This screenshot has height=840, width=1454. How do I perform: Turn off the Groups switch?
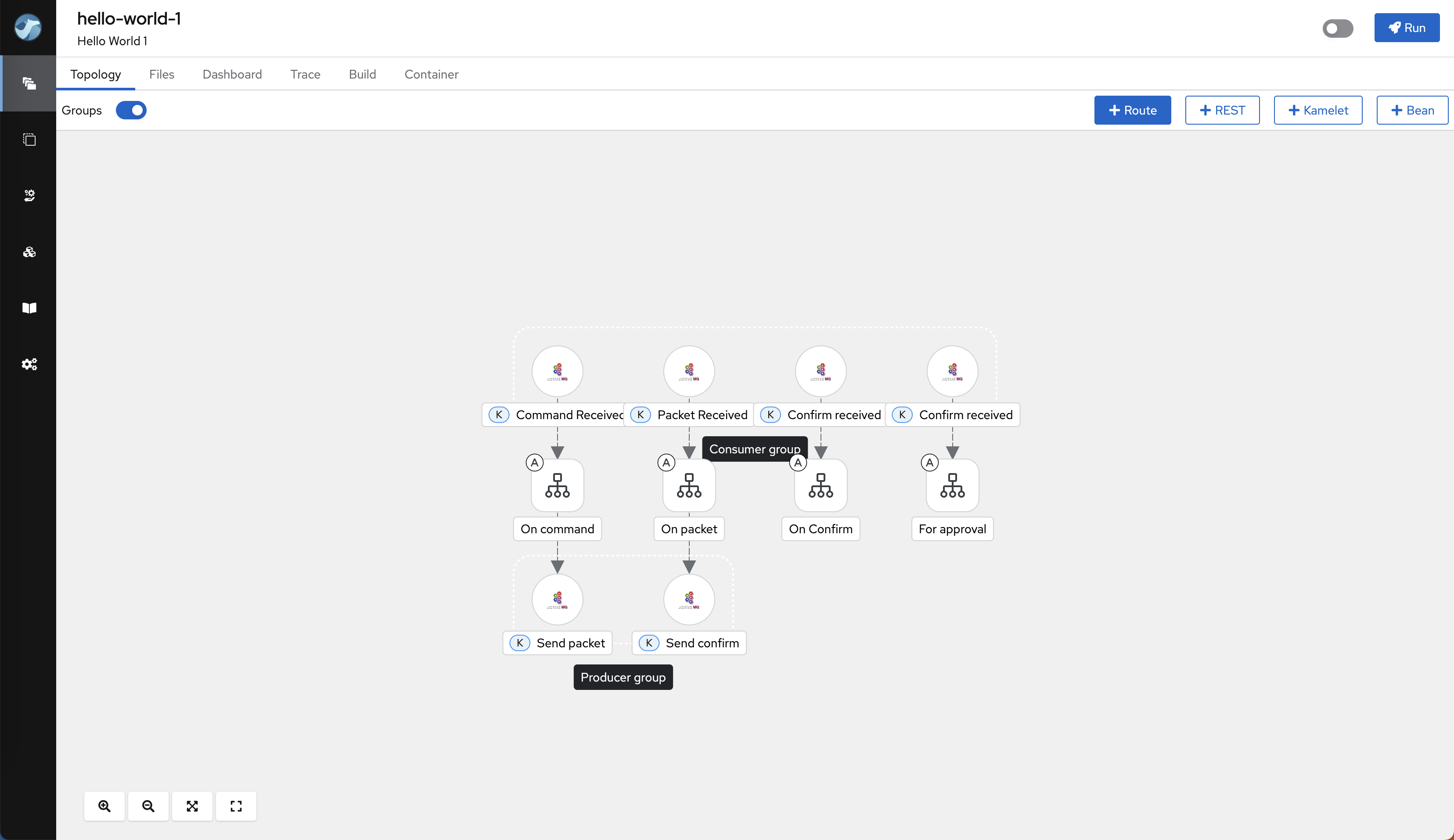[x=131, y=110]
